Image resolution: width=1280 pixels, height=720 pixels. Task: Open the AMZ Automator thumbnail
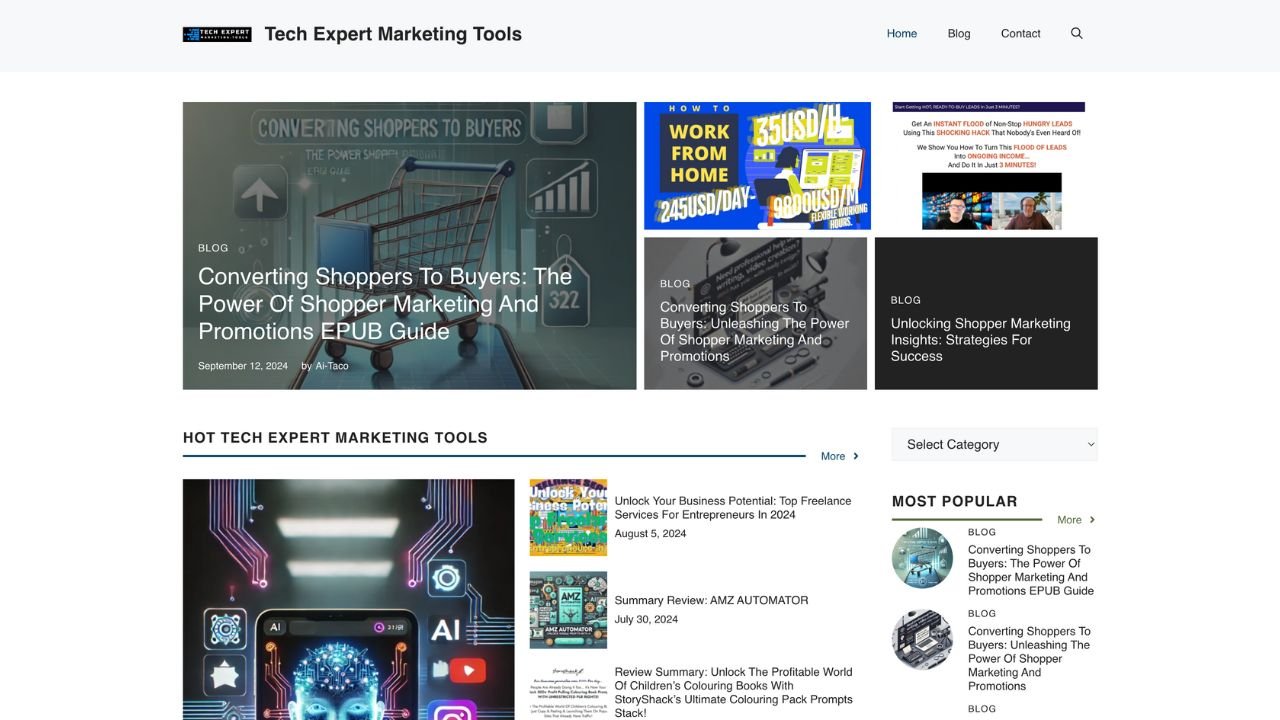568,610
